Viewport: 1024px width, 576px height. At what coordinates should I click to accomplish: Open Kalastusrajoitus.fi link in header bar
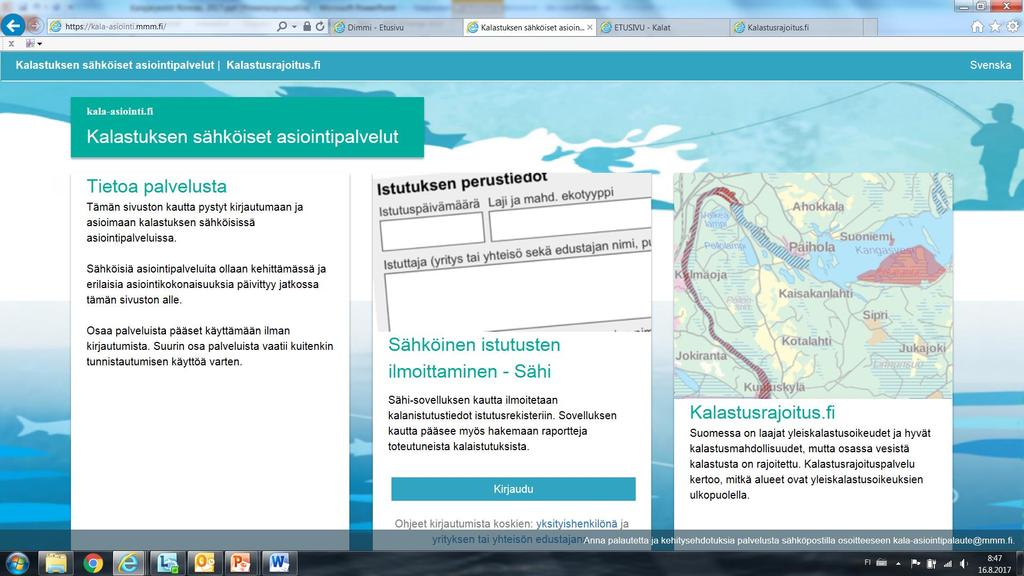click(x=273, y=65)
